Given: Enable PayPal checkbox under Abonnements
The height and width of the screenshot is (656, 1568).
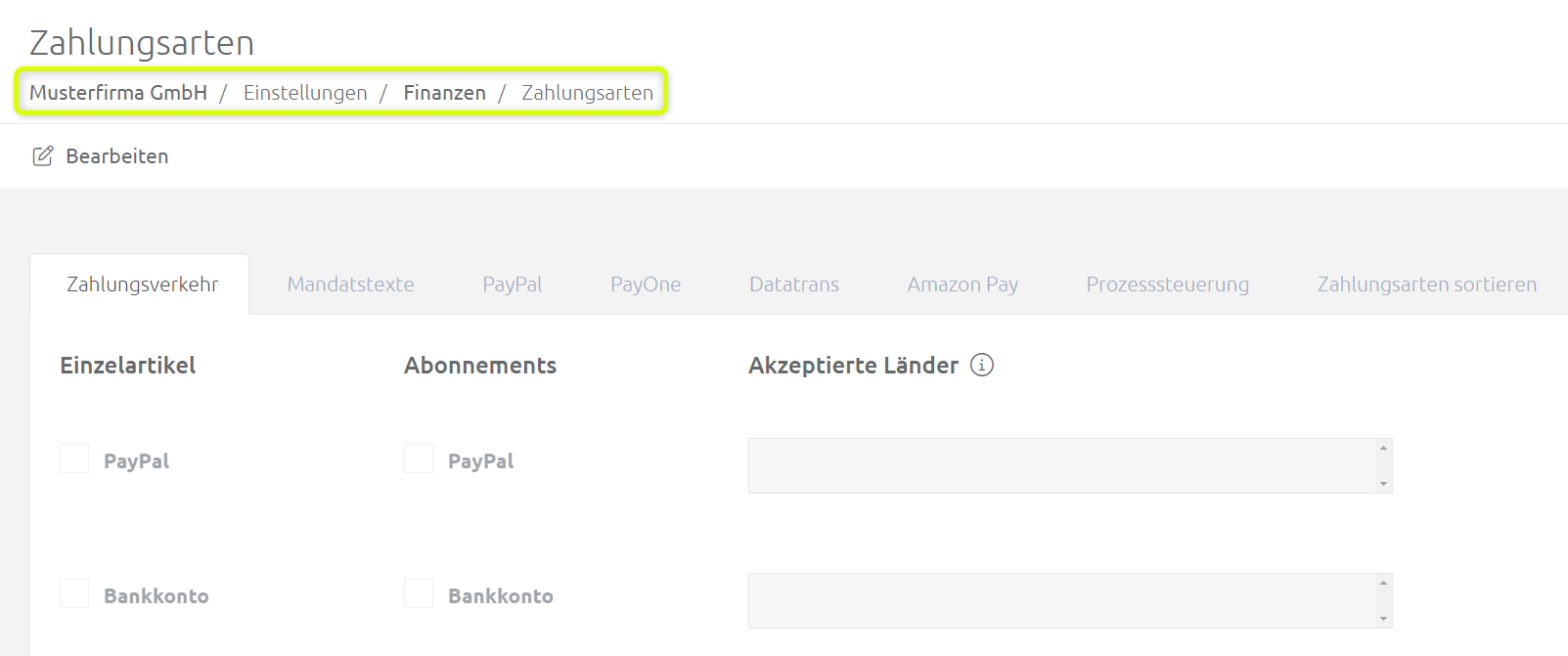Looking at the screenshot, I should click(419, 459).
